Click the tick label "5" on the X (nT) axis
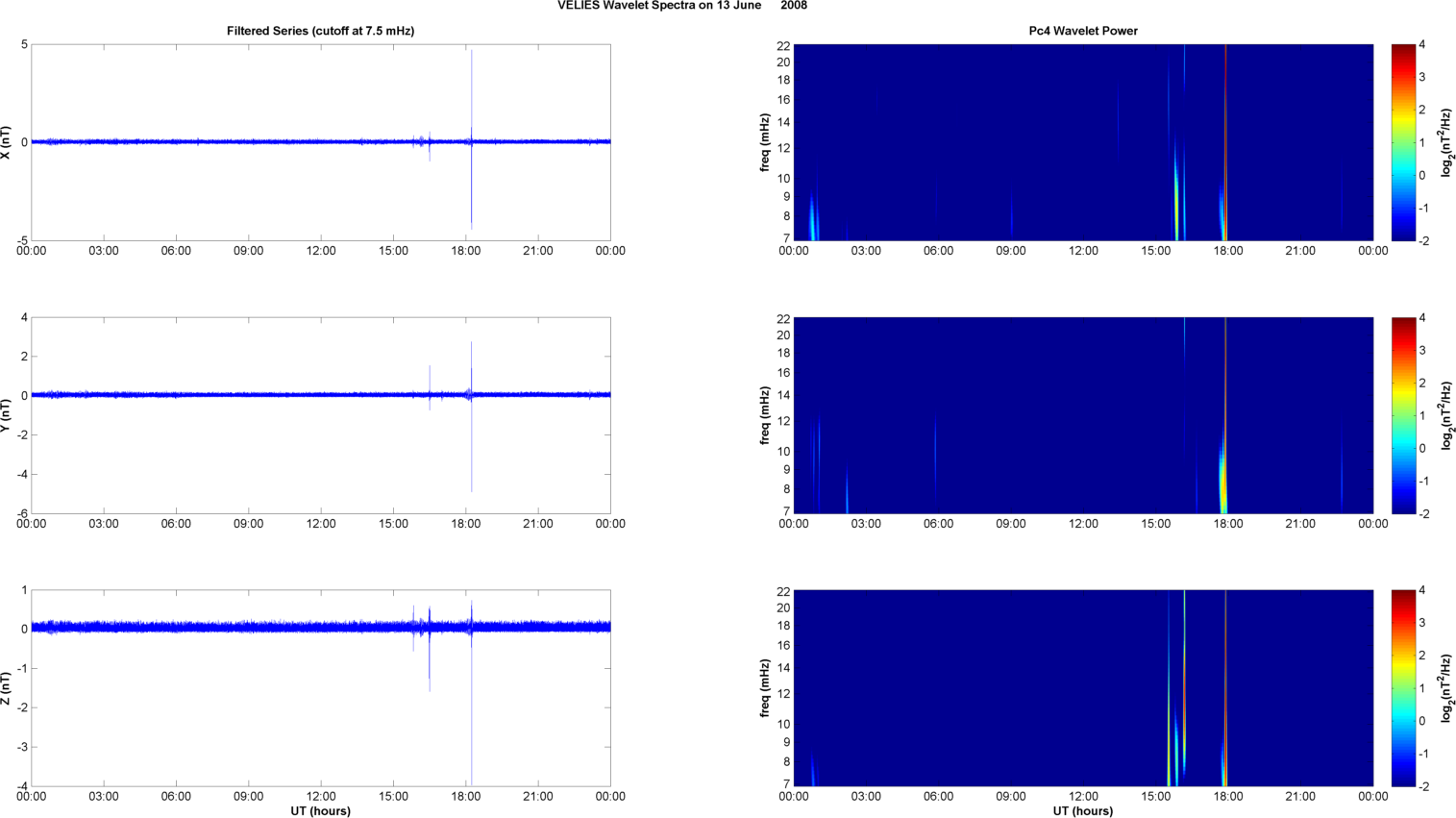This screenshot has width=1456, height=818. [x=24, y=45]
